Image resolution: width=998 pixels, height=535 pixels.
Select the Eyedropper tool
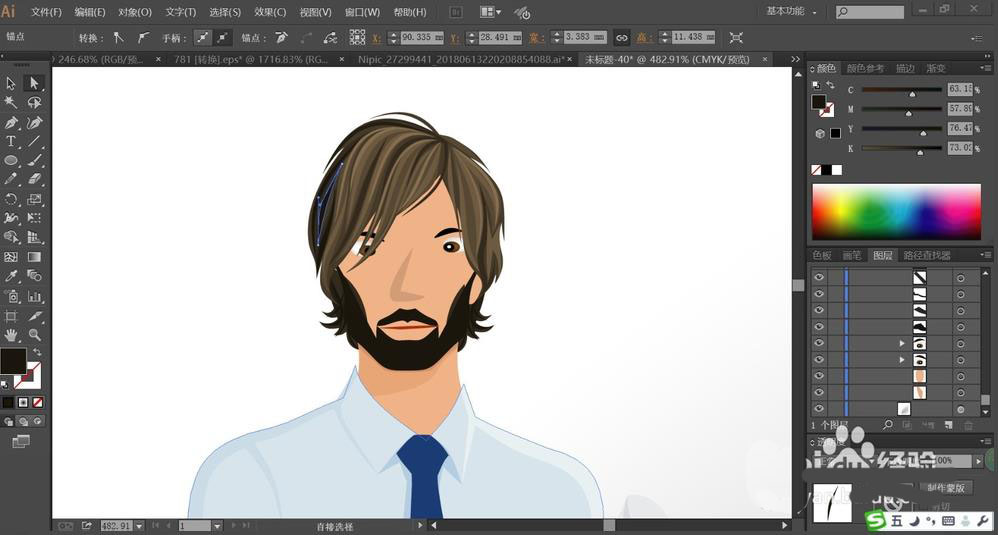[x=11, y=275]
